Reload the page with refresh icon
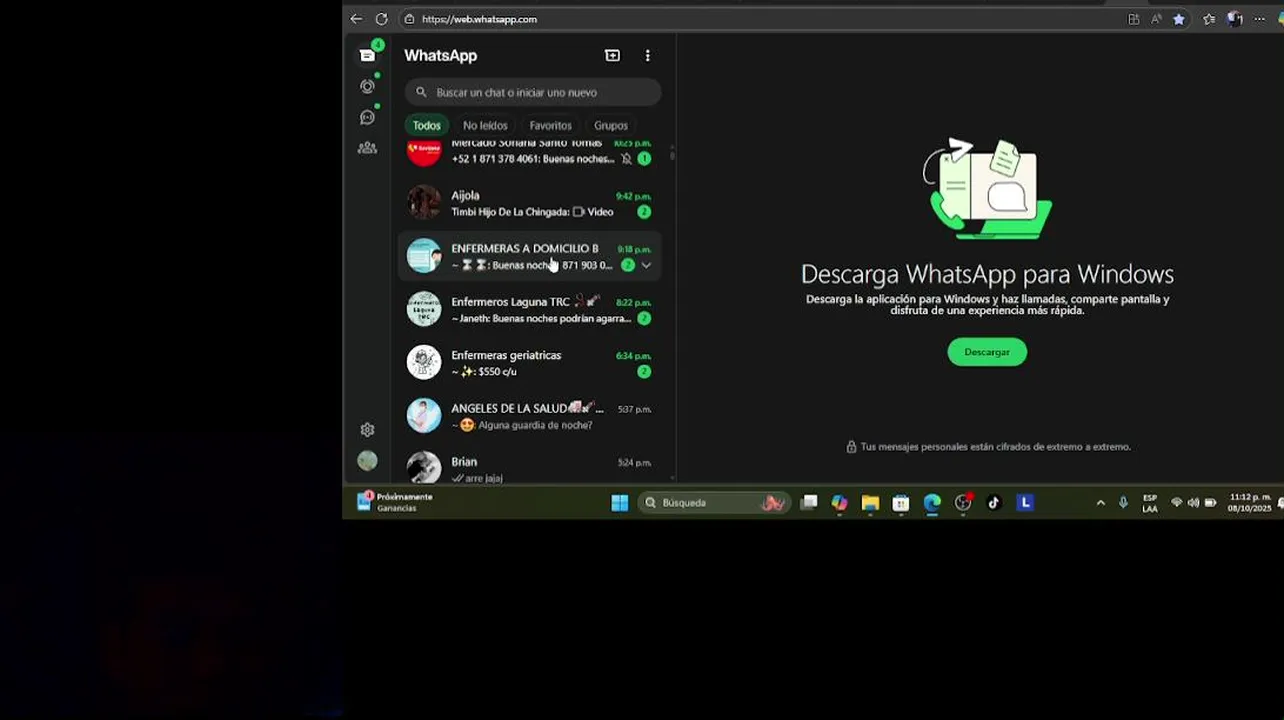 [x=381, y=19]
